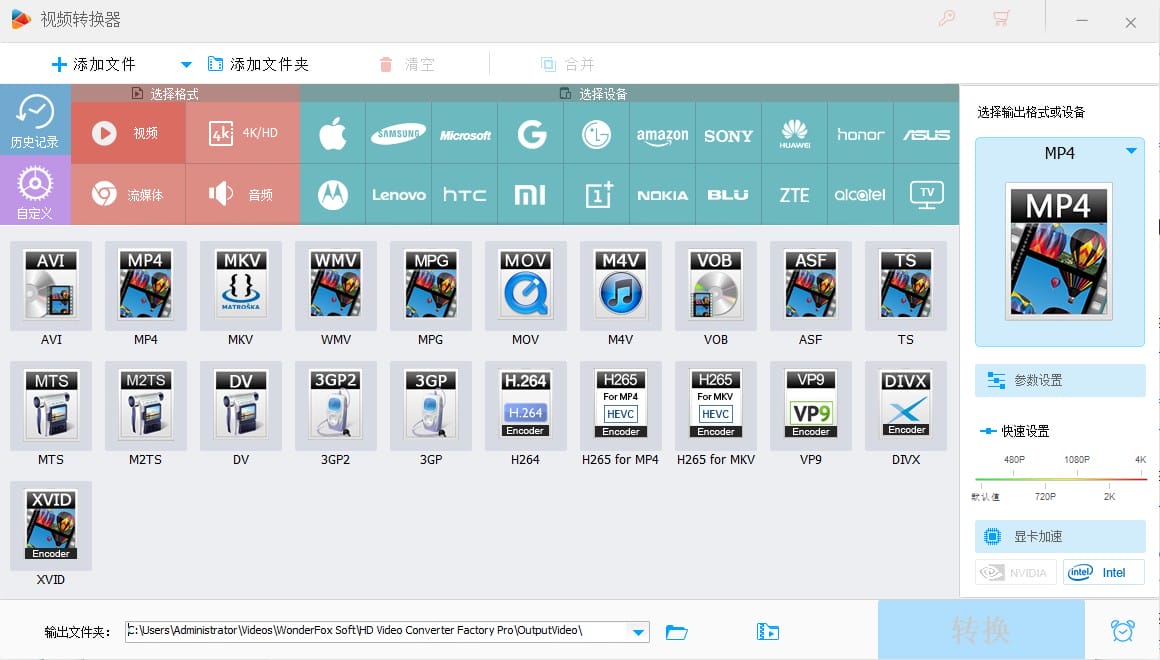This screenshot has height=660, width=1160.
Task: Open 参数设置 parameter settings
Action: tap(1060, 380)
